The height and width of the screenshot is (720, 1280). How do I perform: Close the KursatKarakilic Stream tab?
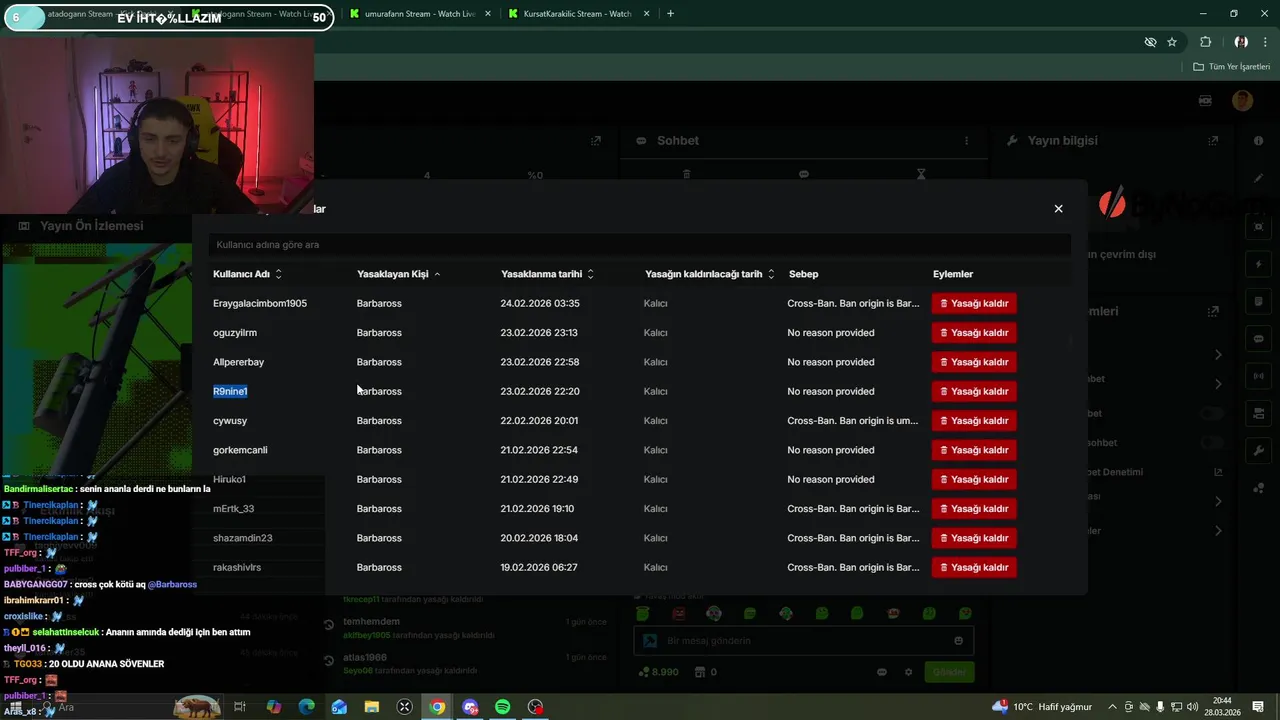coord(647,14)
